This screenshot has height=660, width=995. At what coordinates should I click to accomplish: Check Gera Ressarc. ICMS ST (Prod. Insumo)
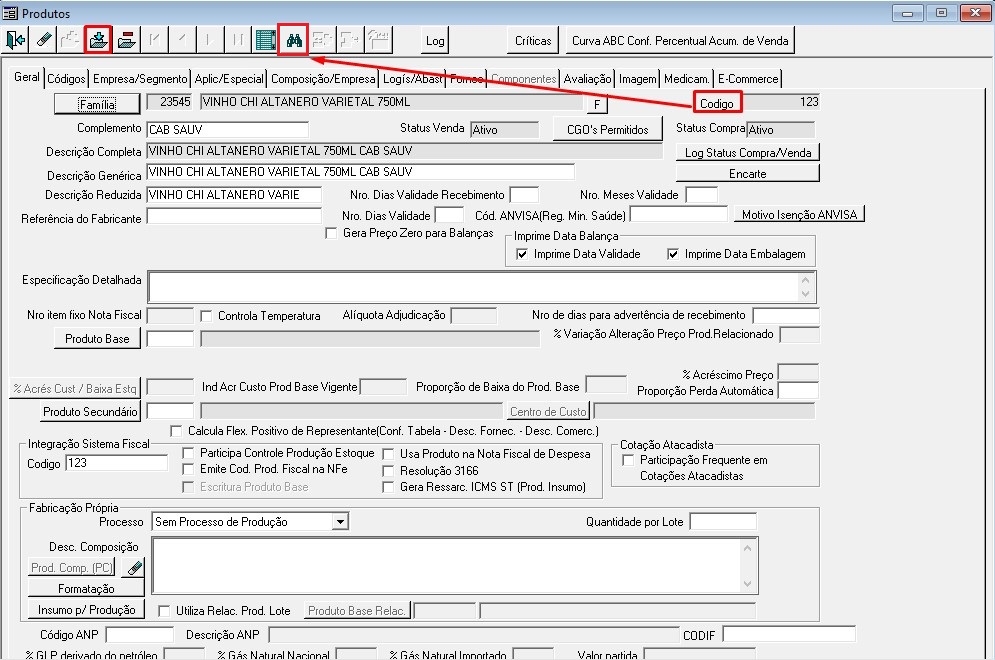click(388, 487)
